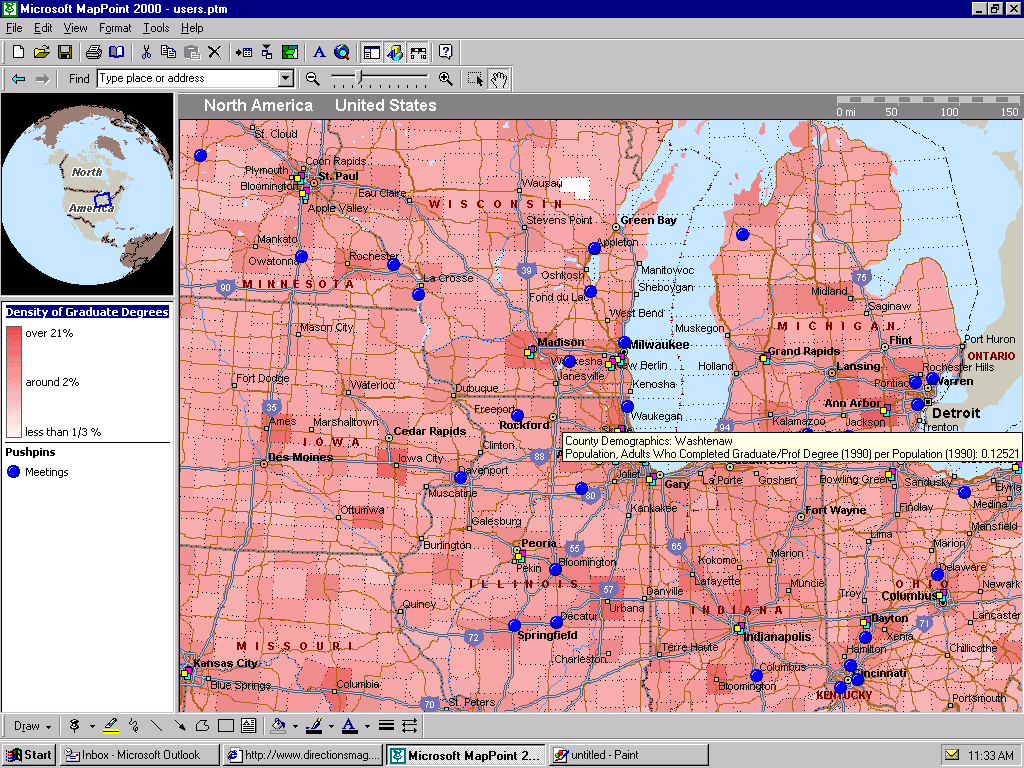Enable the Select rectangle pointer tool

(x=475, y=78)
